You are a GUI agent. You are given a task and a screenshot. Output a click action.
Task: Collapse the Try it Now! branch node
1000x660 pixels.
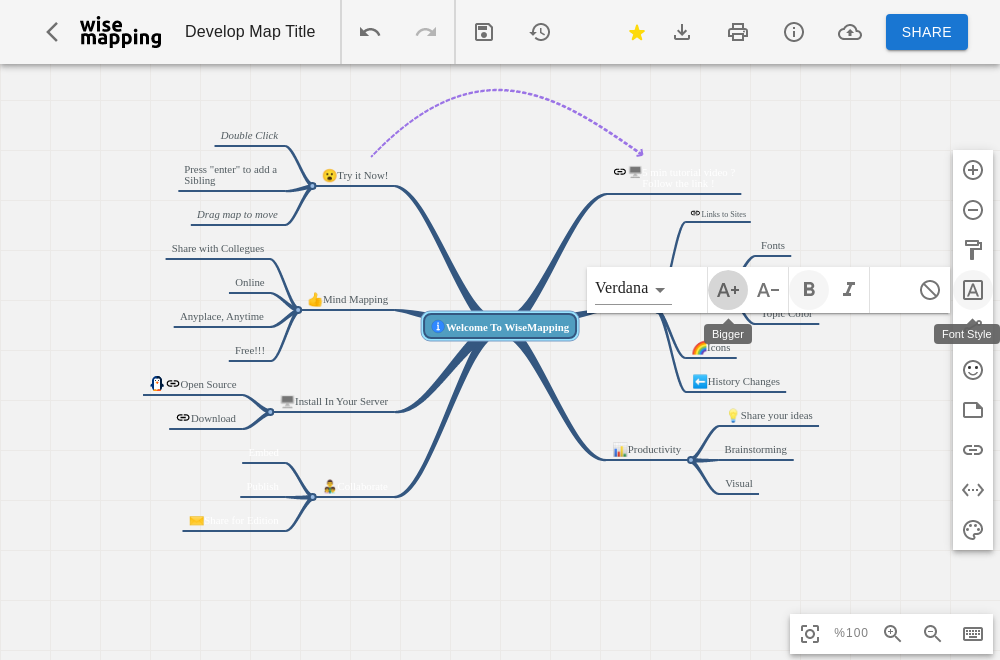click(x=312, y=186)
